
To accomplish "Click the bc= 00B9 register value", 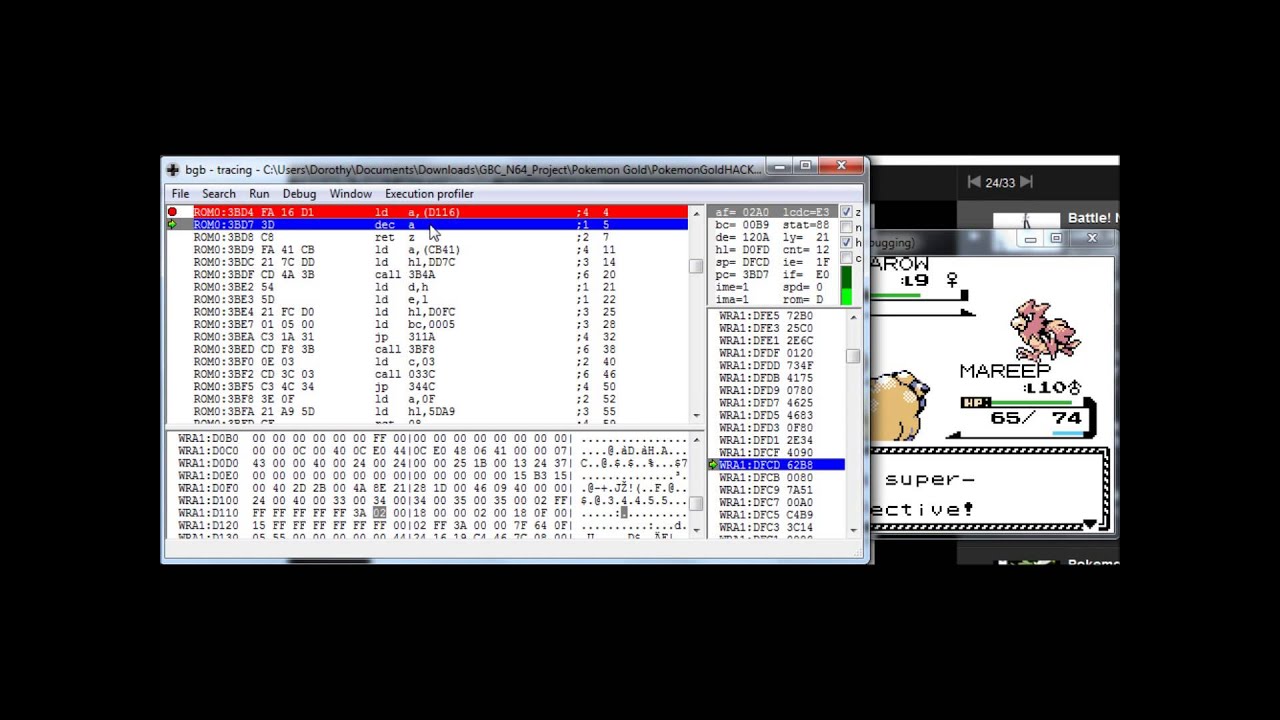I will pyautogui.click(x=742, y=225).
